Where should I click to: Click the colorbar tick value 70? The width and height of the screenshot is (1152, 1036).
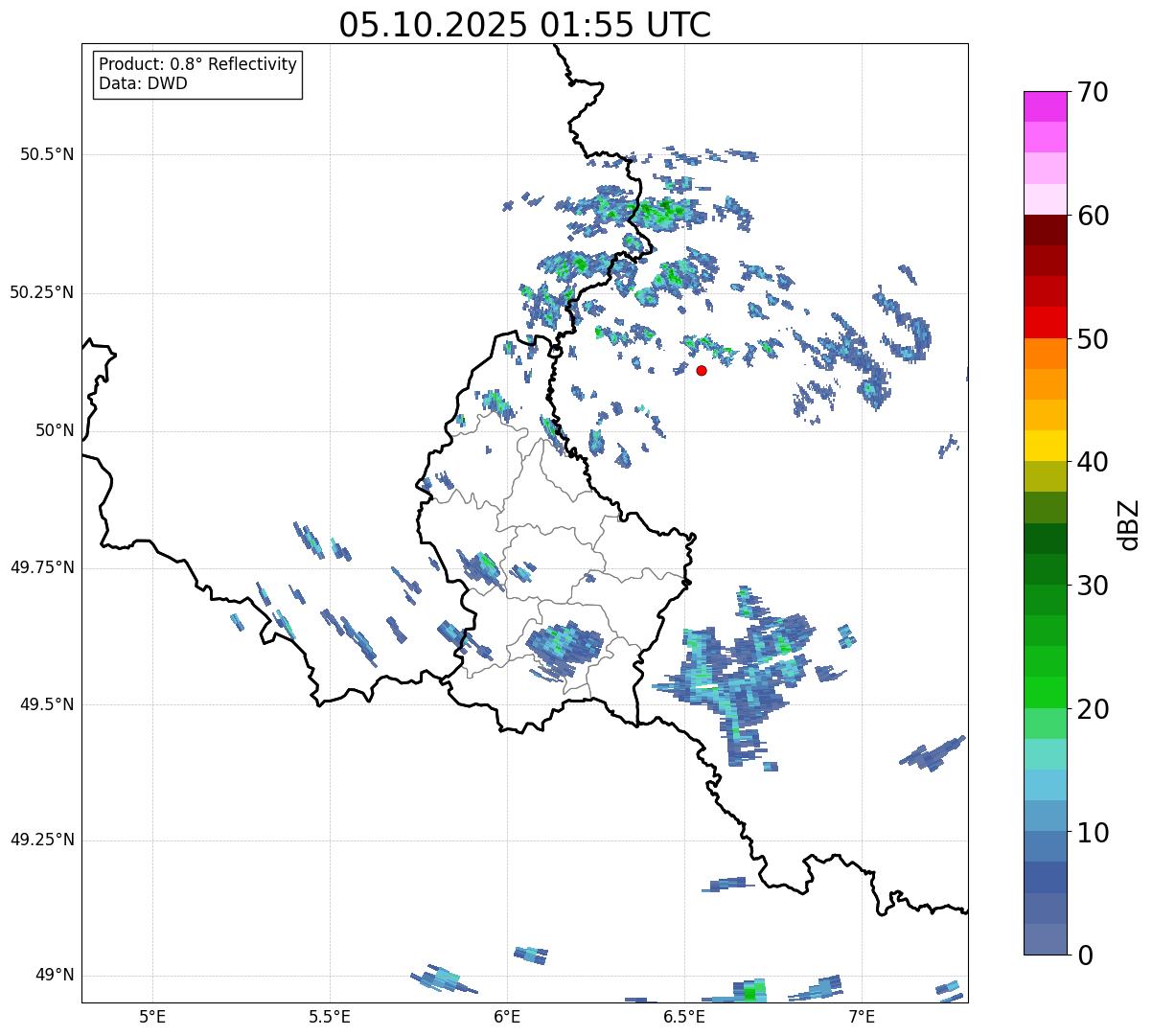[x=1093, y=92]
